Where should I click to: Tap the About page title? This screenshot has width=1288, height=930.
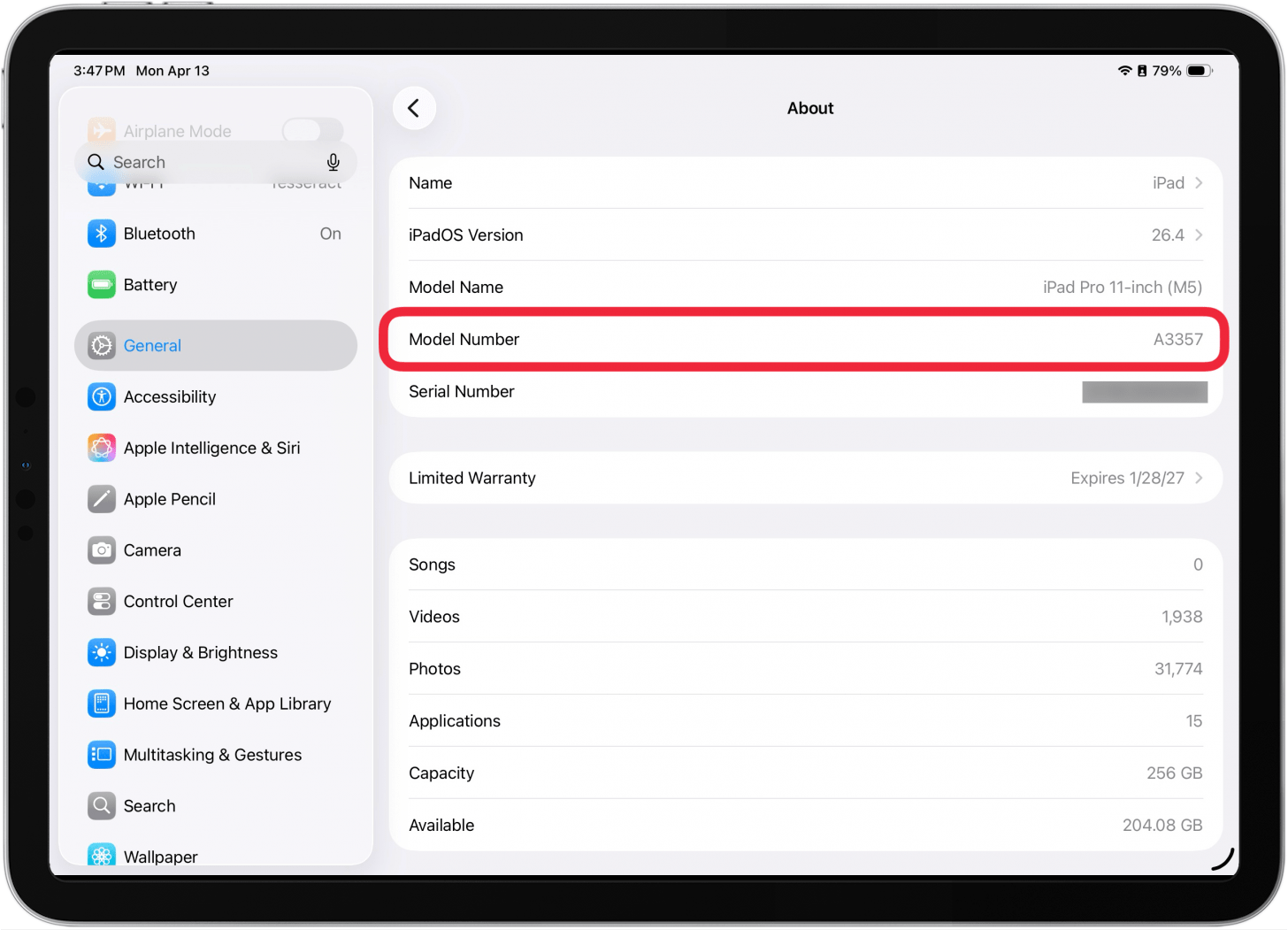tap(810, 108)
